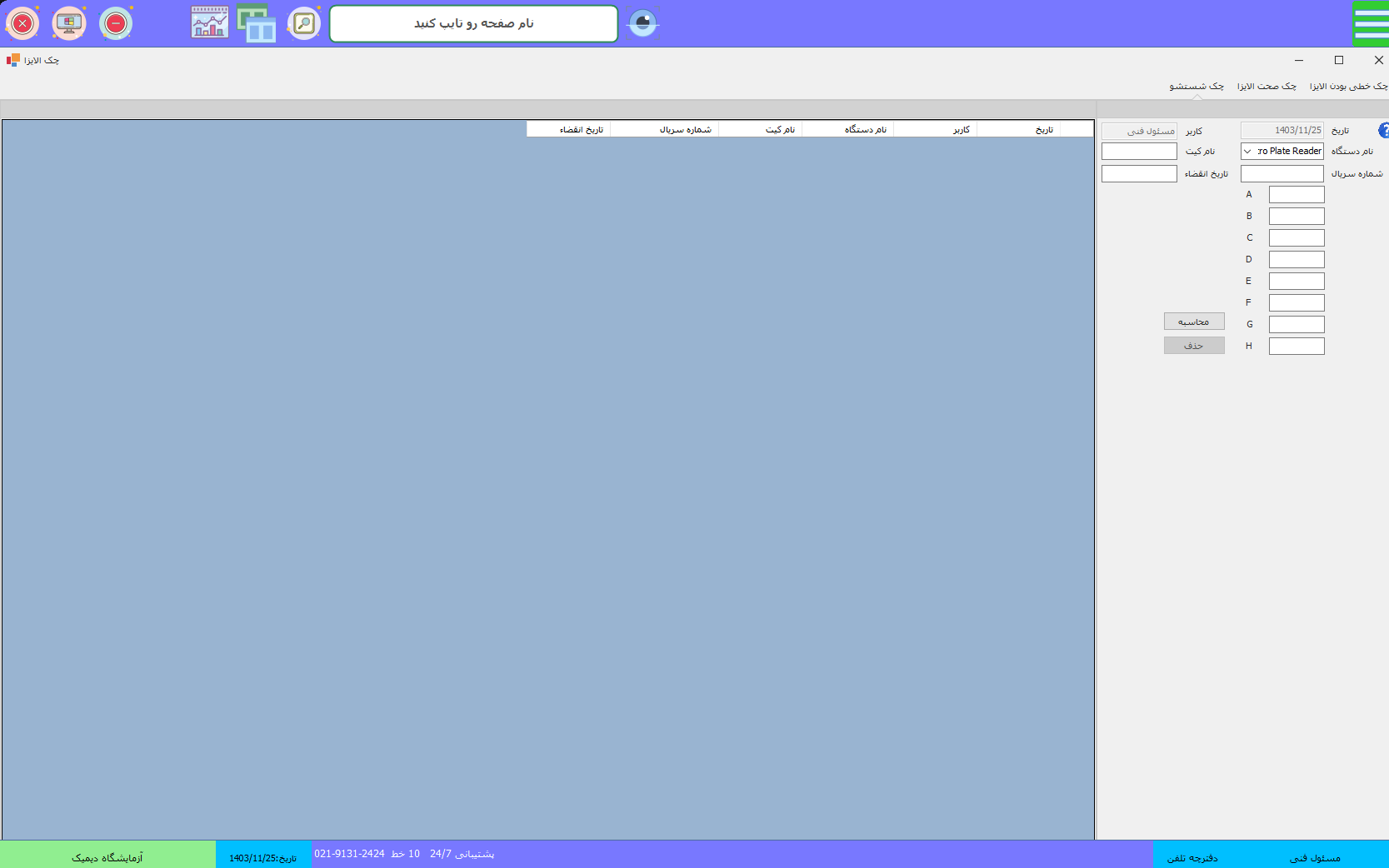Image resolution: width=1389 pixels, height=868 pixels.
Task: Click the page name search box
Action: point(473,23)
